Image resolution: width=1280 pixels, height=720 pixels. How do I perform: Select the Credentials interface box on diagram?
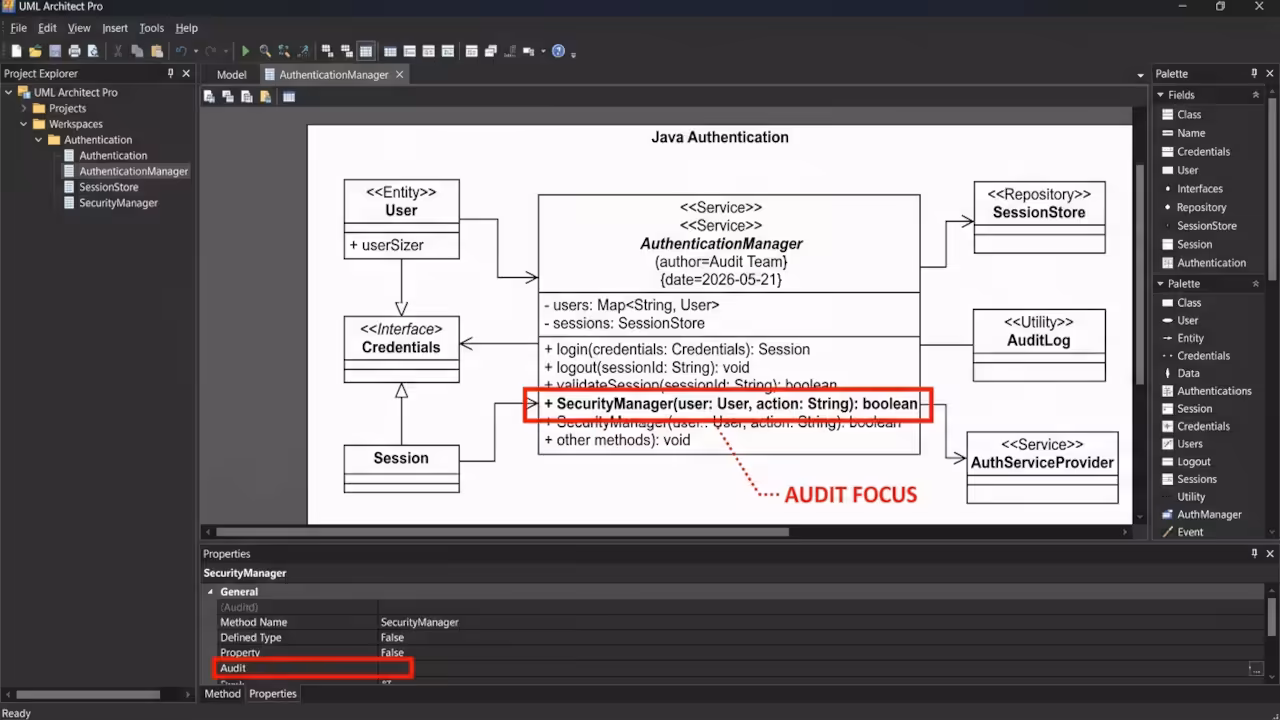[x=401, y=349]
